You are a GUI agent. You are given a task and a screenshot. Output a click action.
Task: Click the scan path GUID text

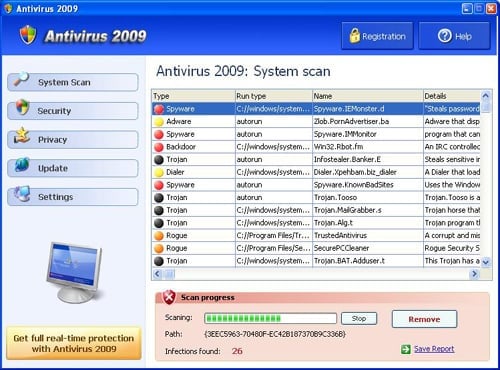pos(275,334)
